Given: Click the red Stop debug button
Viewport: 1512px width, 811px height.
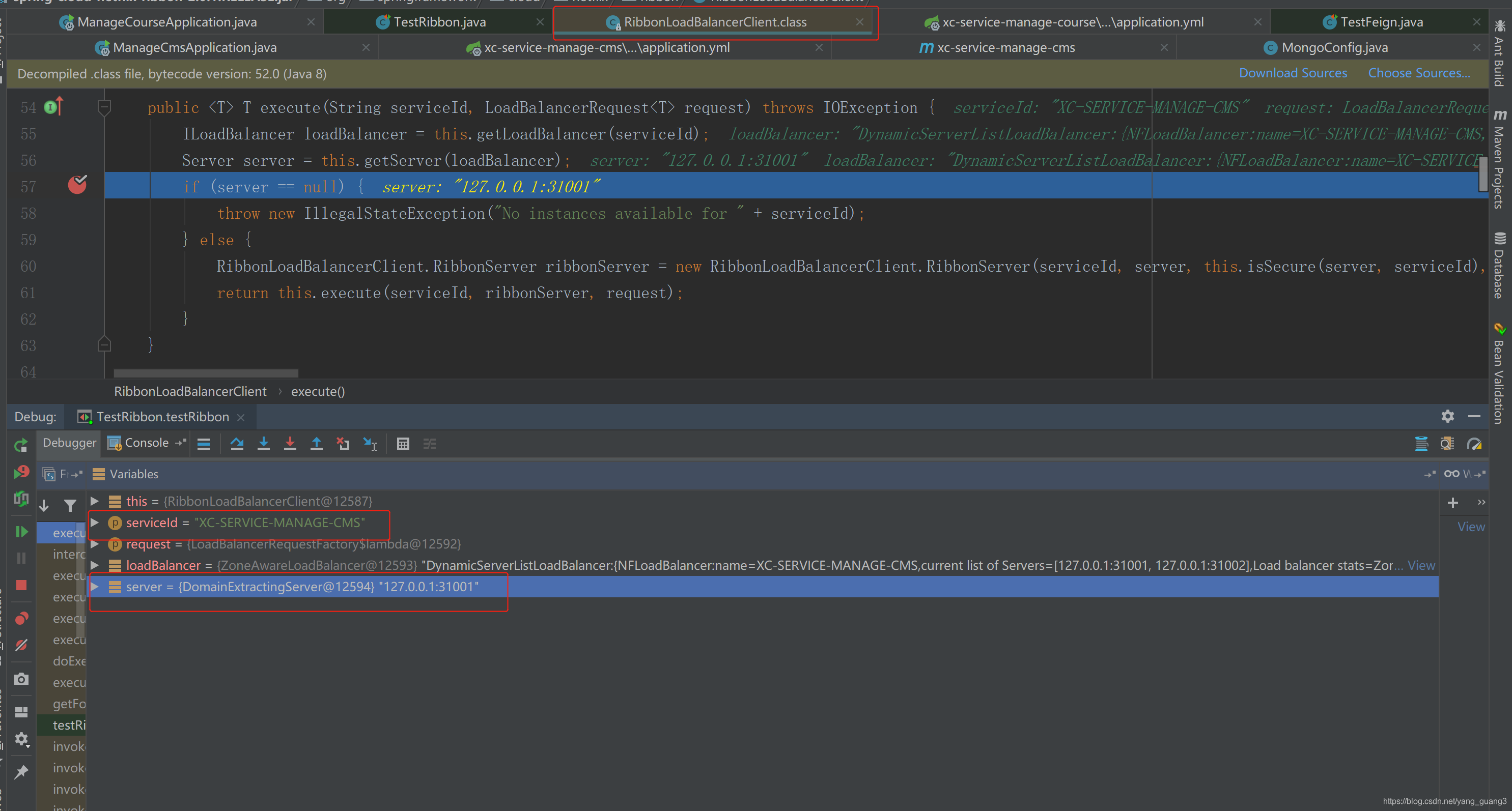Looking at the screenshot, I should click(21, 585).
